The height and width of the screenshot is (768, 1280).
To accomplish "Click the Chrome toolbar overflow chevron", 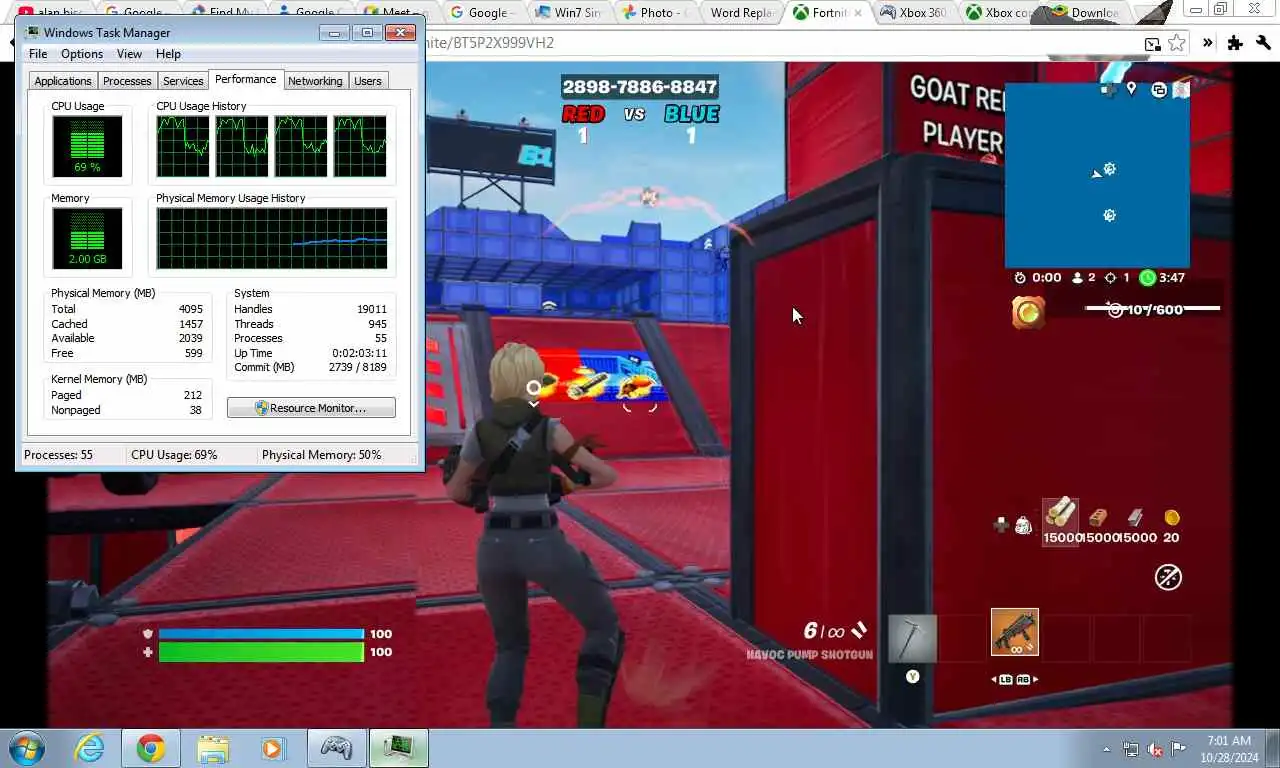I will [x=1208, y=43].
